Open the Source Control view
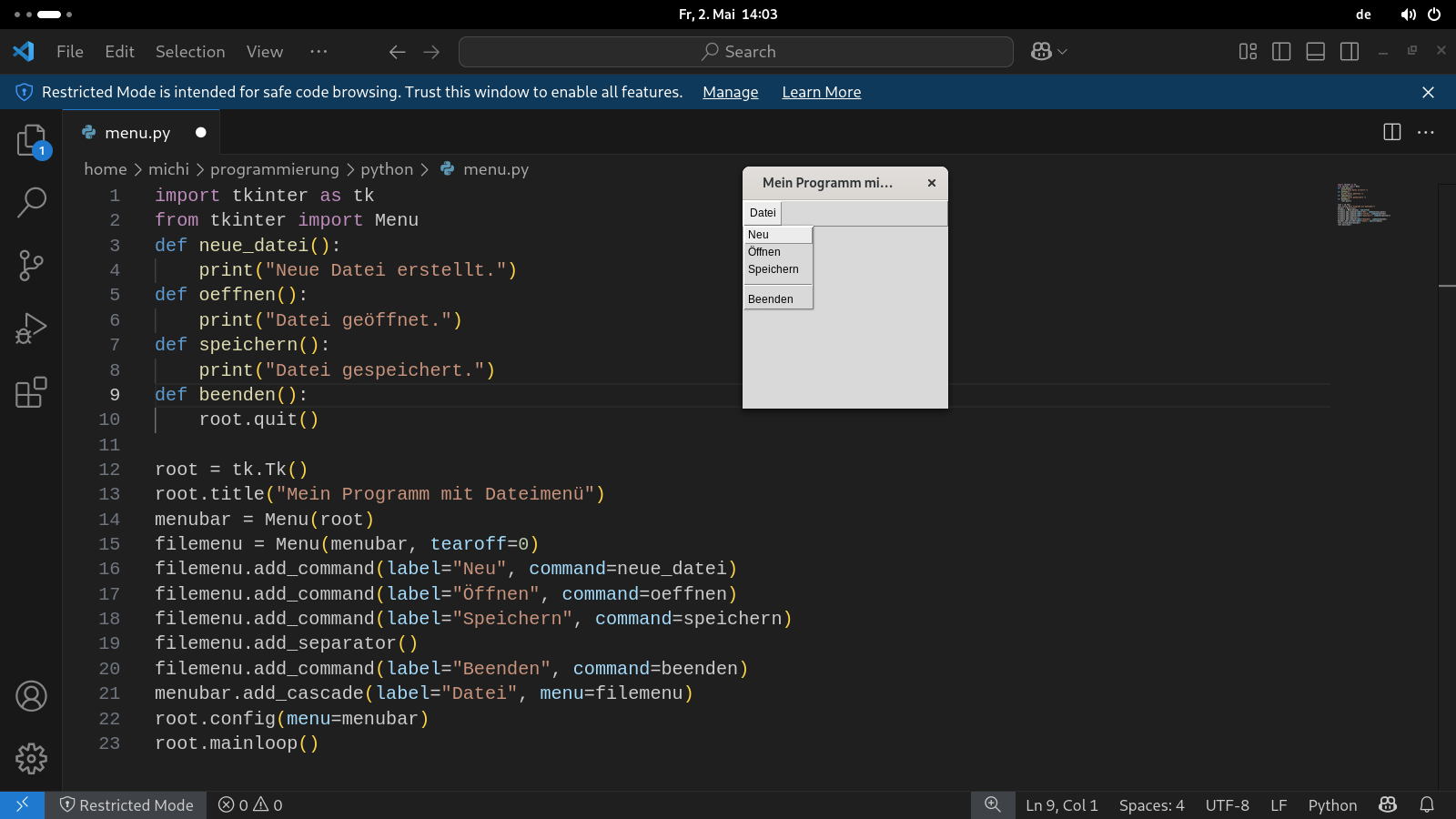This screenshot has height=819, width=1456. [x=31, y=266]
